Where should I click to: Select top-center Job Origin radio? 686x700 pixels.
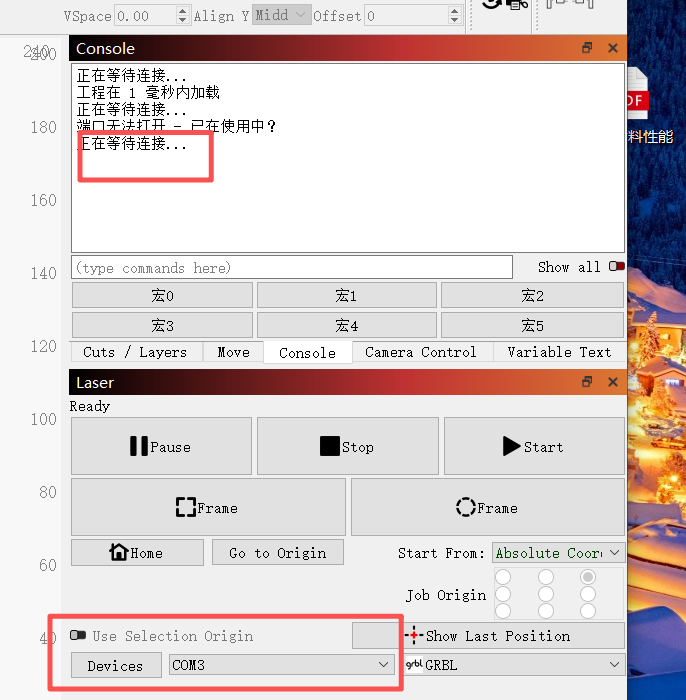pos(546,577)
